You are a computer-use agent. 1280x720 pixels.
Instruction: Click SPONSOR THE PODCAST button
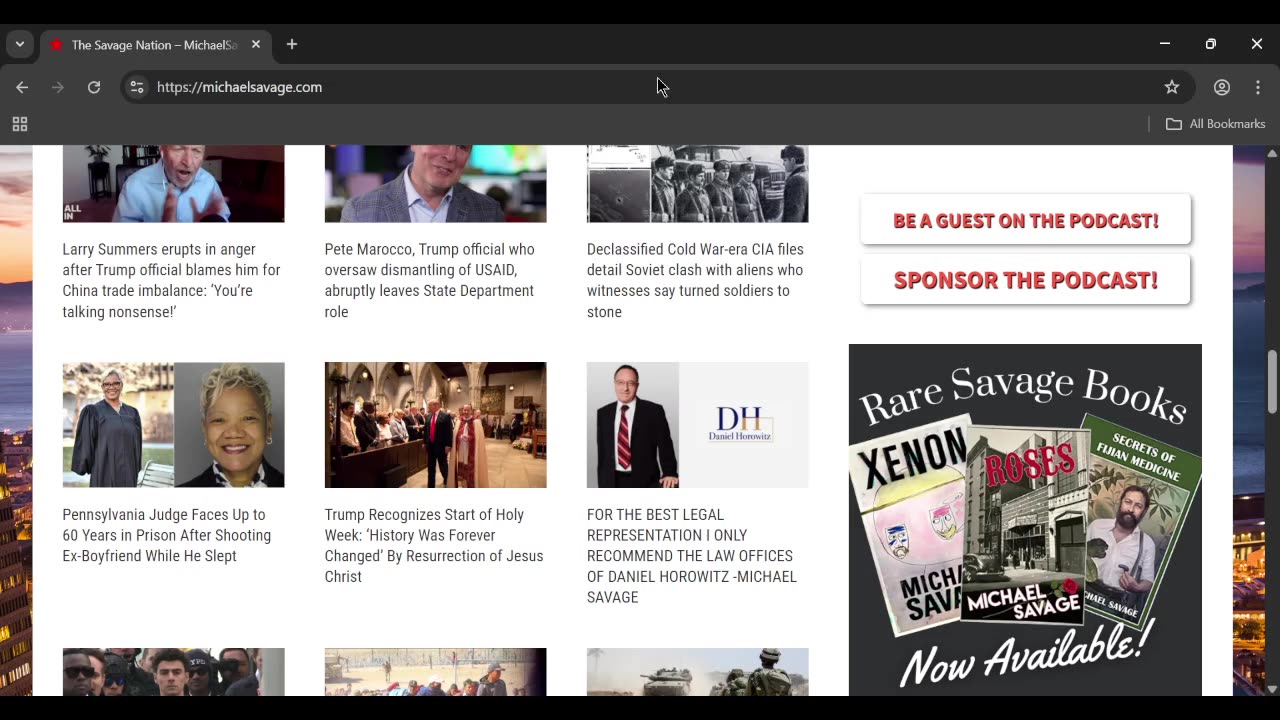click(x=1025, y=280)
